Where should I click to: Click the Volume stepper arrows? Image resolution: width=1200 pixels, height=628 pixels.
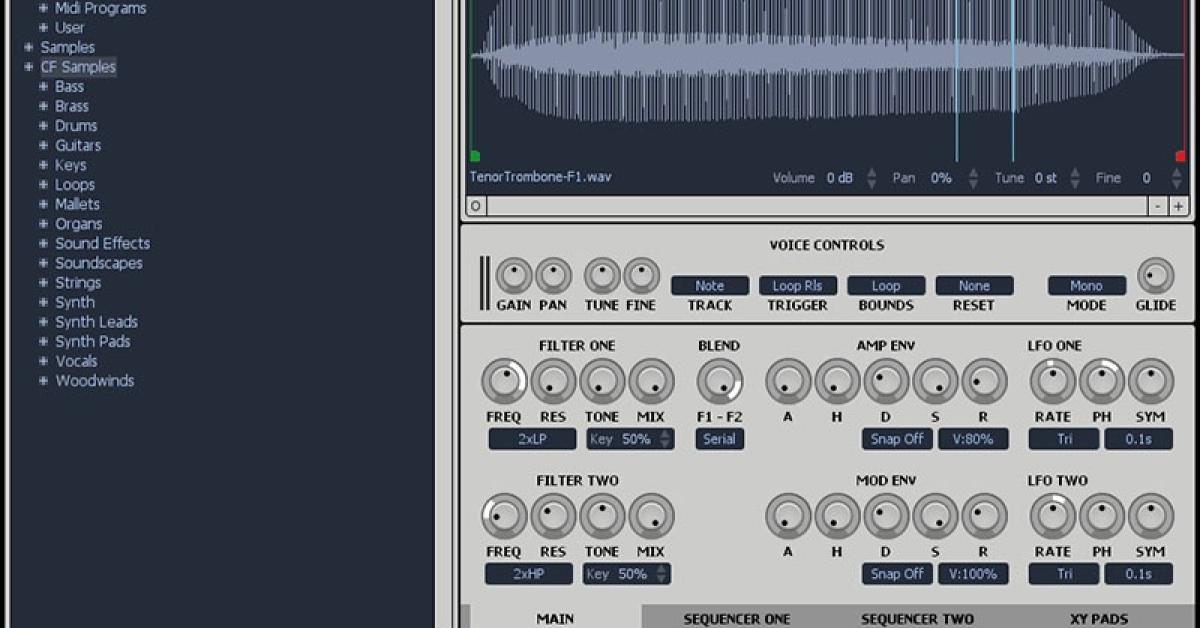(x=871, y=178)
